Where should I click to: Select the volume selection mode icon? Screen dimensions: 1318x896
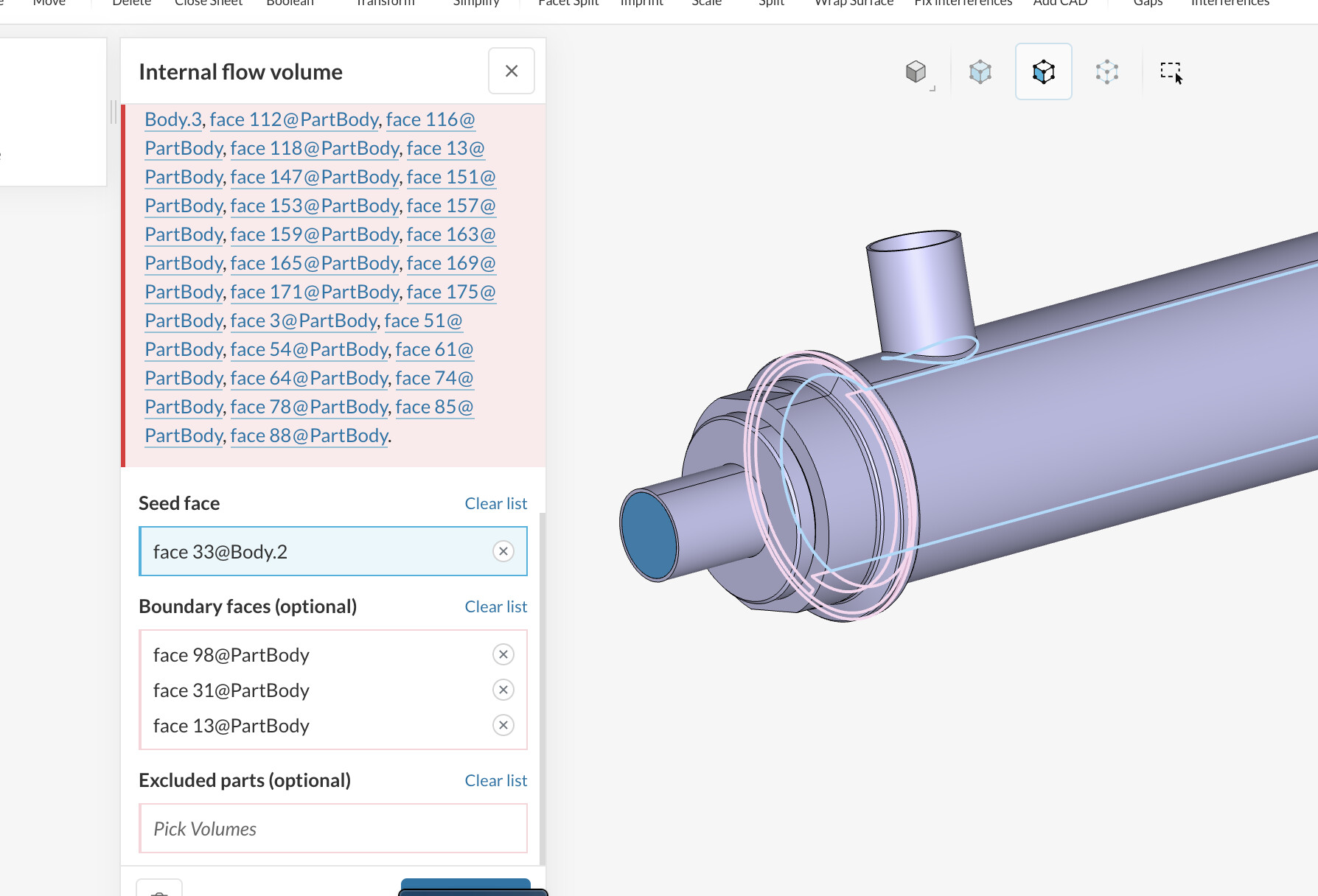tap(980, 72)
